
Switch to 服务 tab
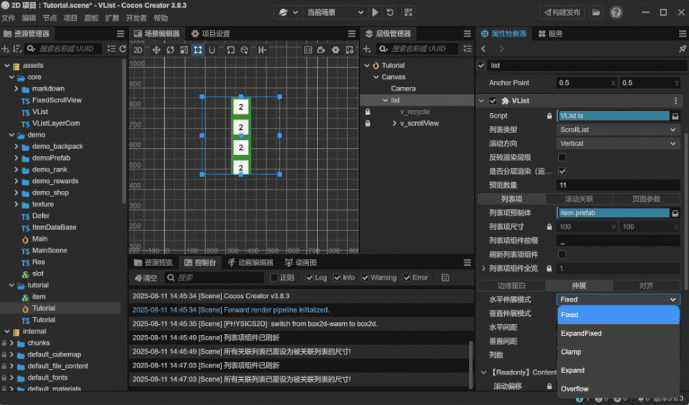(550, 34)
